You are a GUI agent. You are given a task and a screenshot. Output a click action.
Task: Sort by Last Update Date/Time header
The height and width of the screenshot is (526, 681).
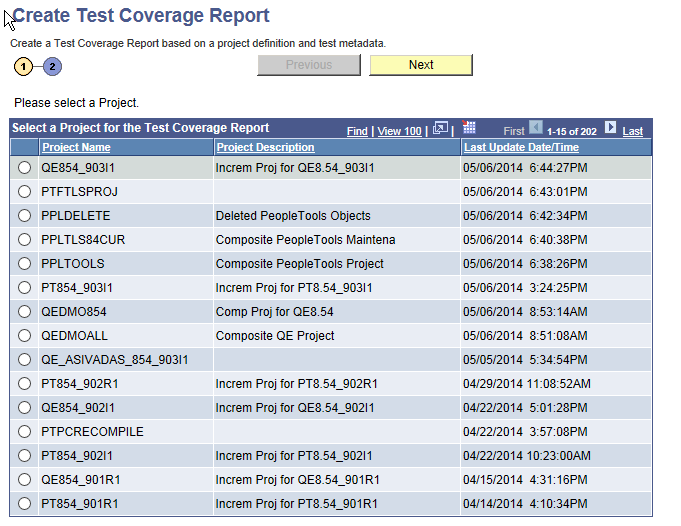point(521,147)
